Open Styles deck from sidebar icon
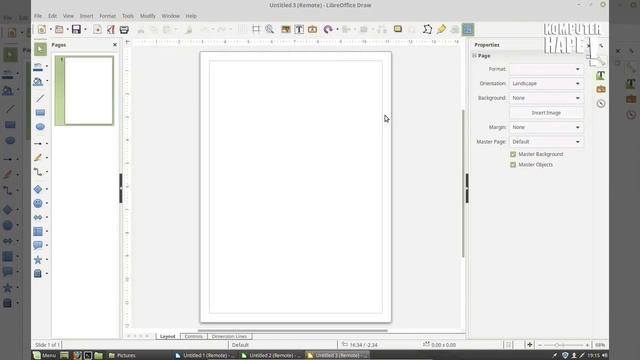Viewport: 640px width, 360px height. (600, 76)
